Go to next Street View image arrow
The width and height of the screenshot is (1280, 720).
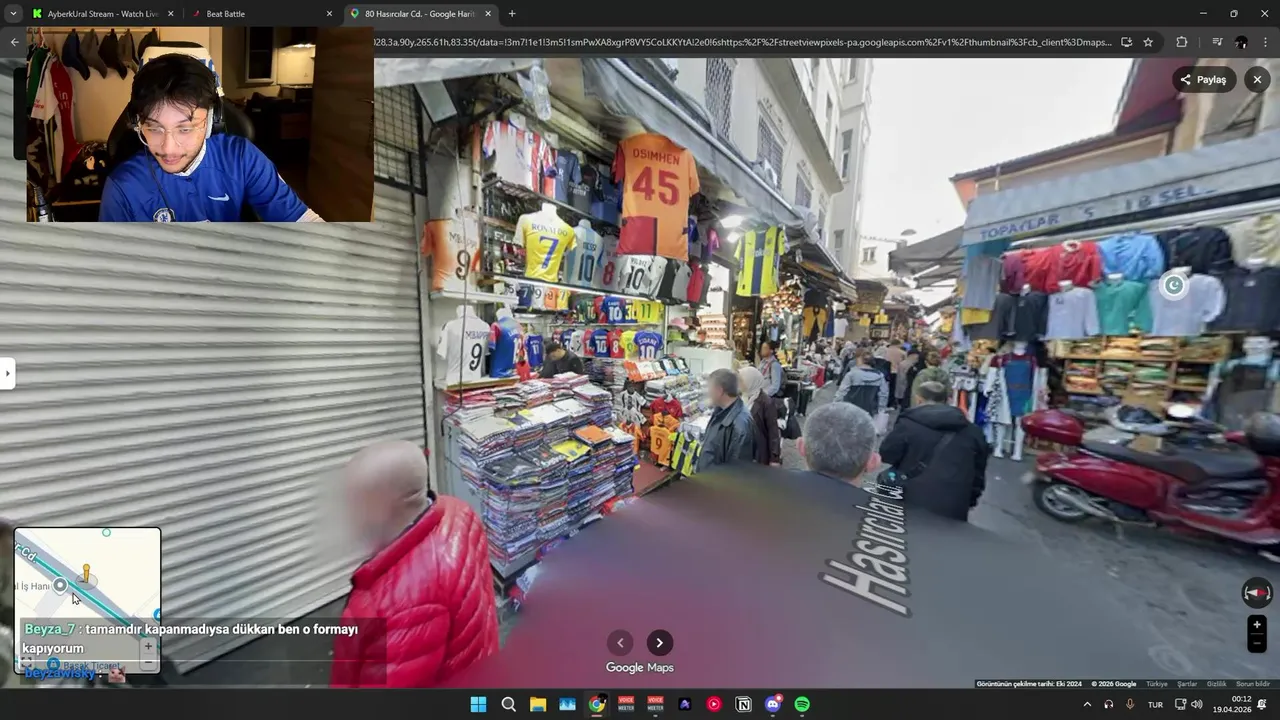point(660,643)
